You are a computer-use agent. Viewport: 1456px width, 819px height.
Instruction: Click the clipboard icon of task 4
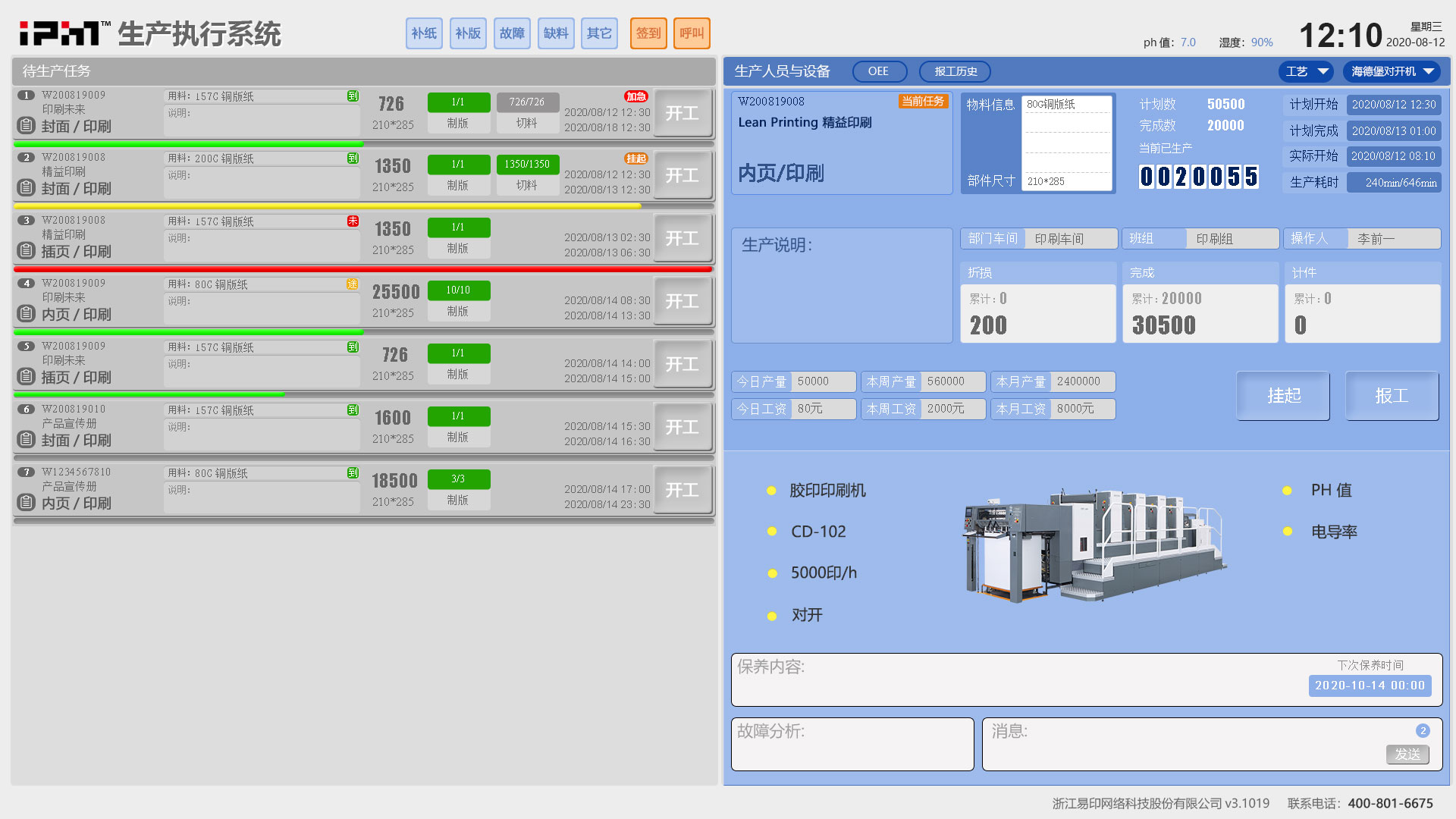coord(26,313)
